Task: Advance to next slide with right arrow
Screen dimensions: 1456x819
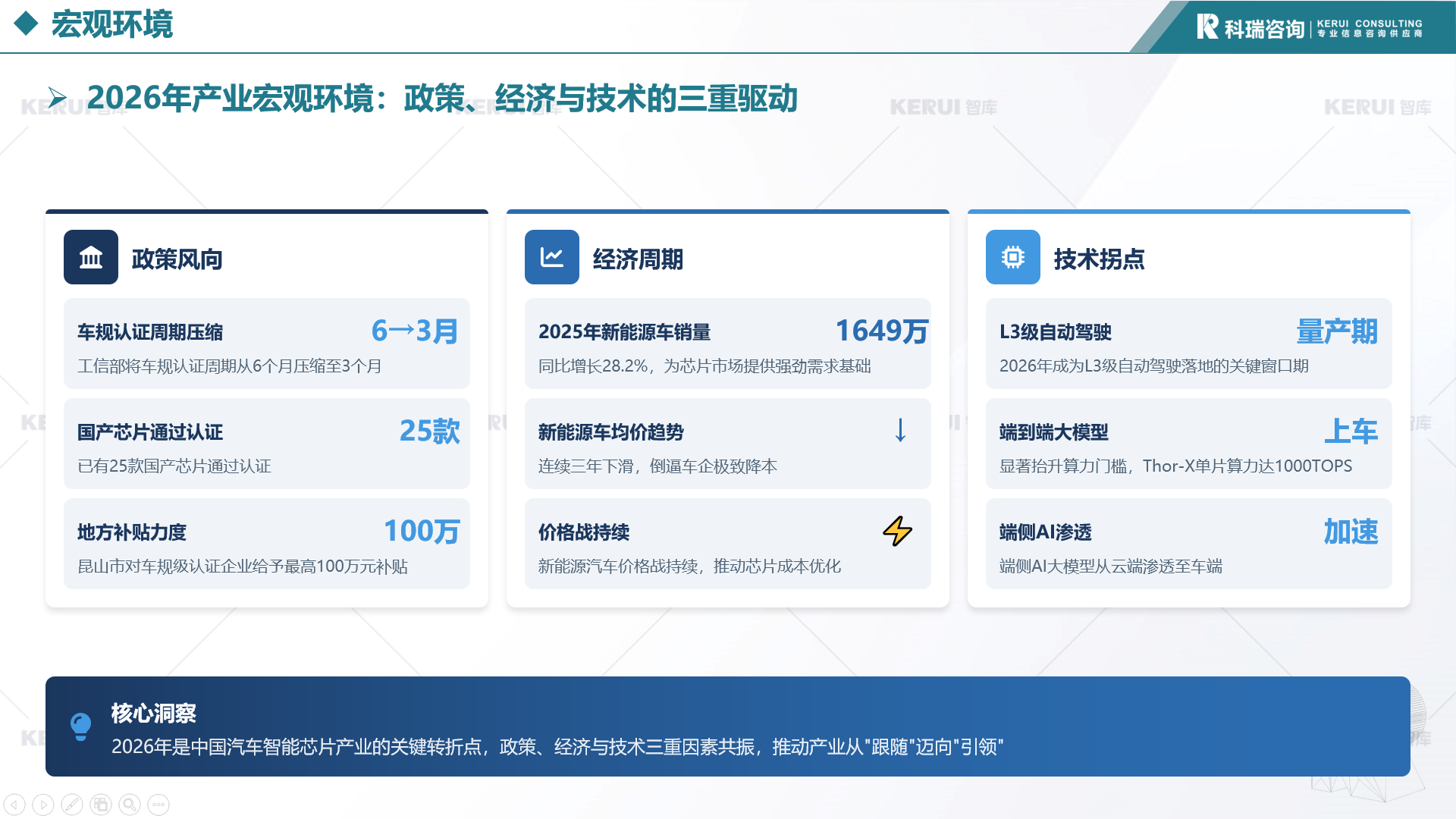Action: tap(43, 805)
